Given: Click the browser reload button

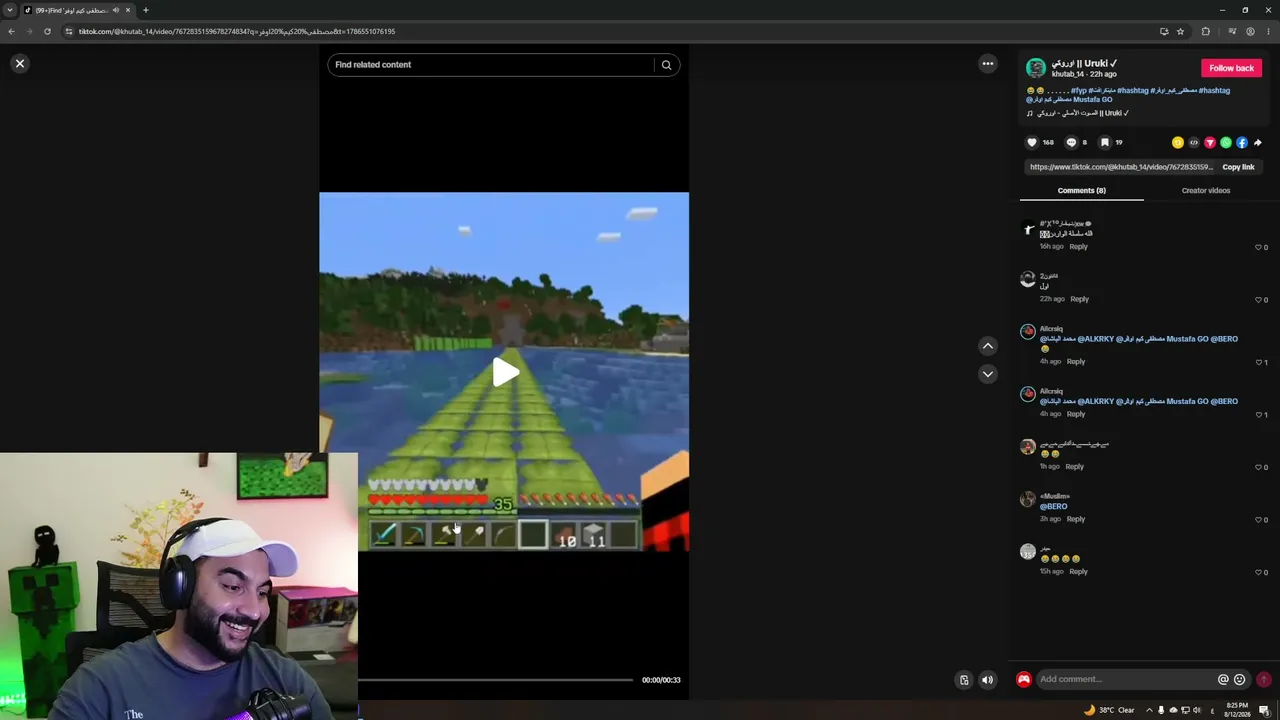Looking at the screenshot, I should pos(47,31).
